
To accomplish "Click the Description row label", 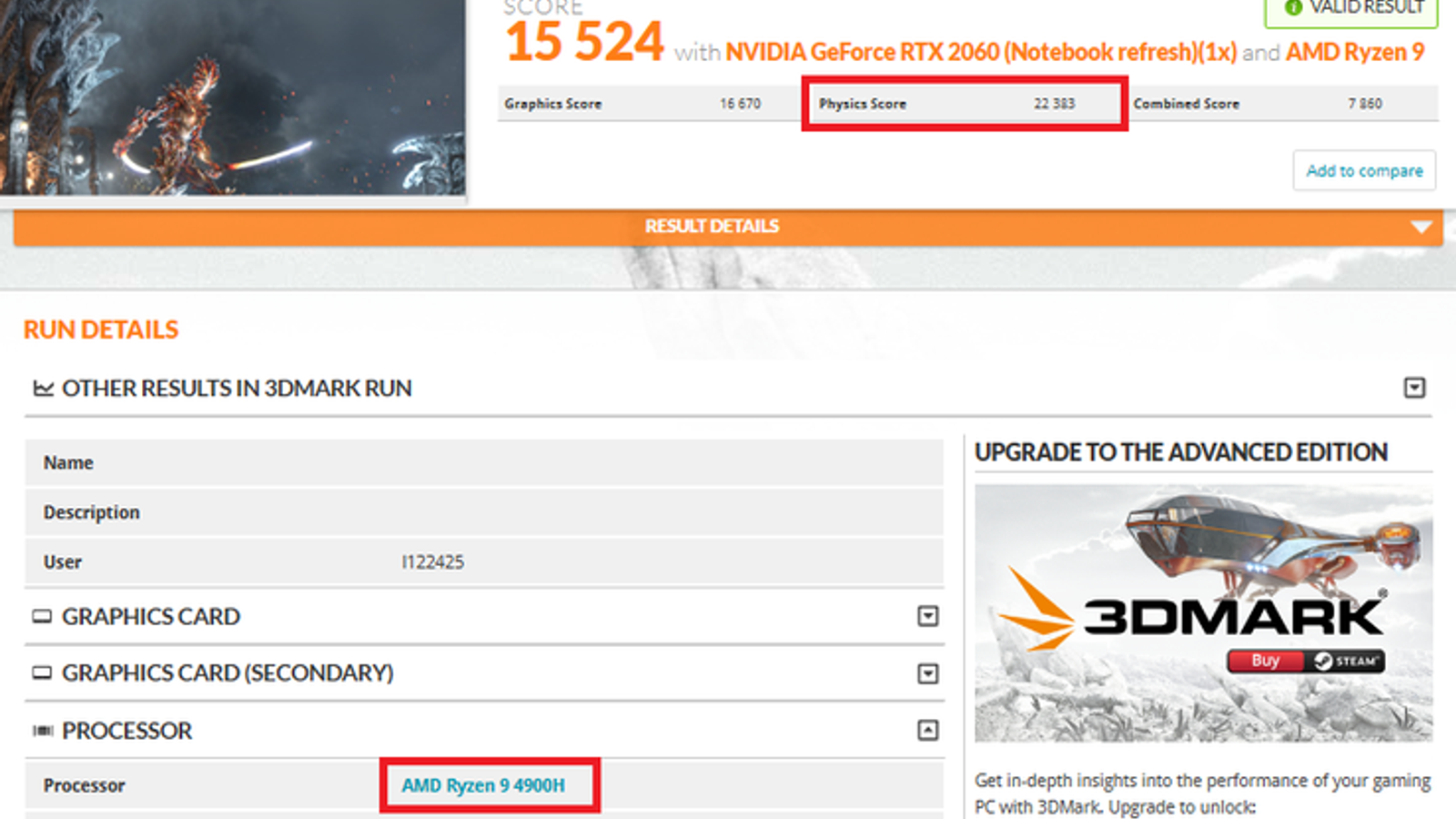I will point(92,512).
